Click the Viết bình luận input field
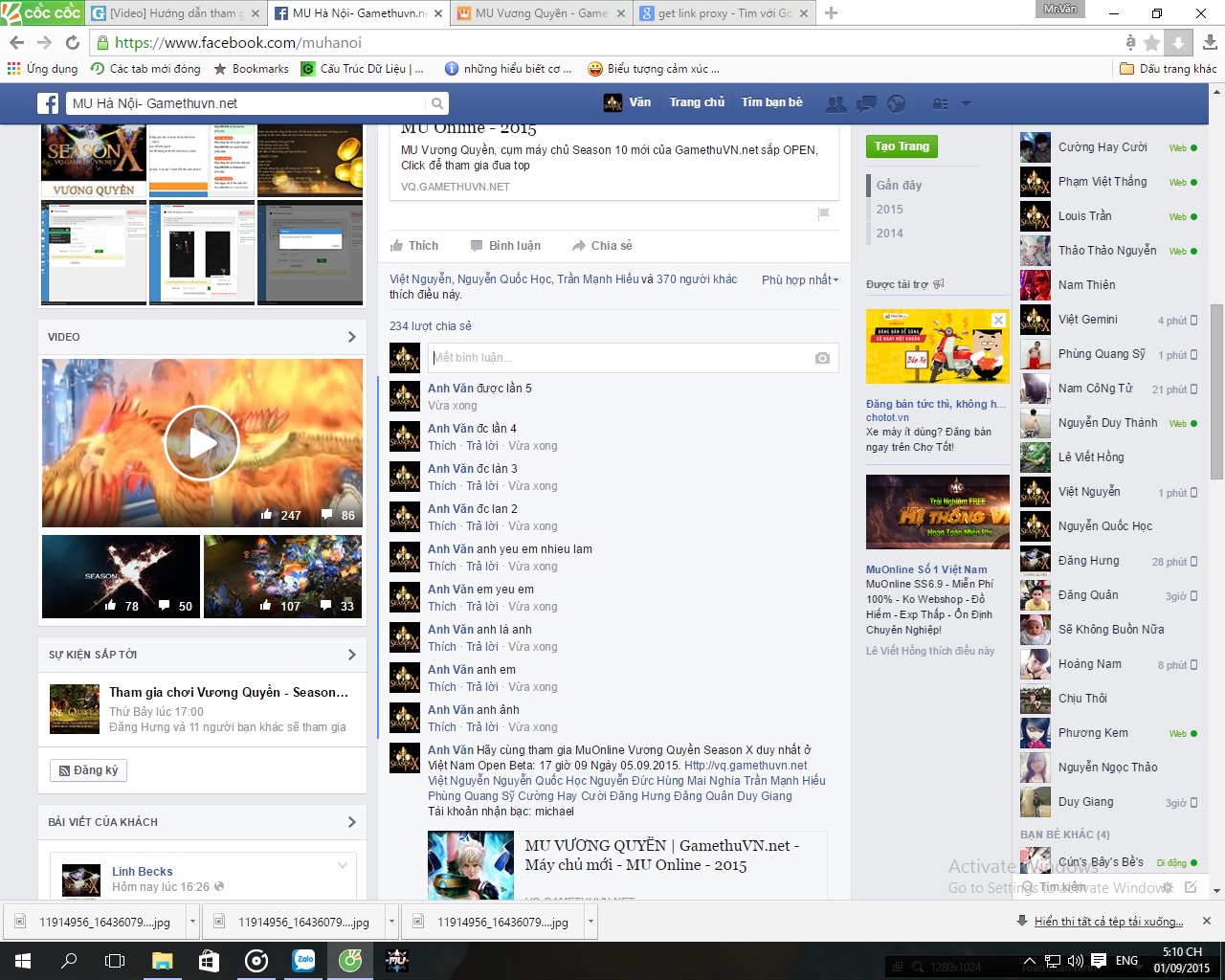Screen dimensions: 1225x980 tap(618, 358)
